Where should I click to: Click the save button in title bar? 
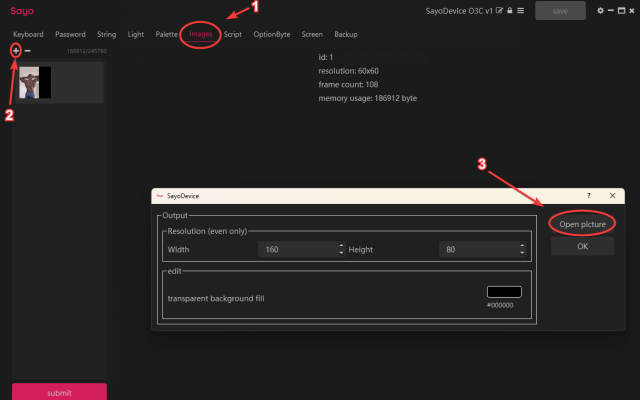(x=560, y=11)
